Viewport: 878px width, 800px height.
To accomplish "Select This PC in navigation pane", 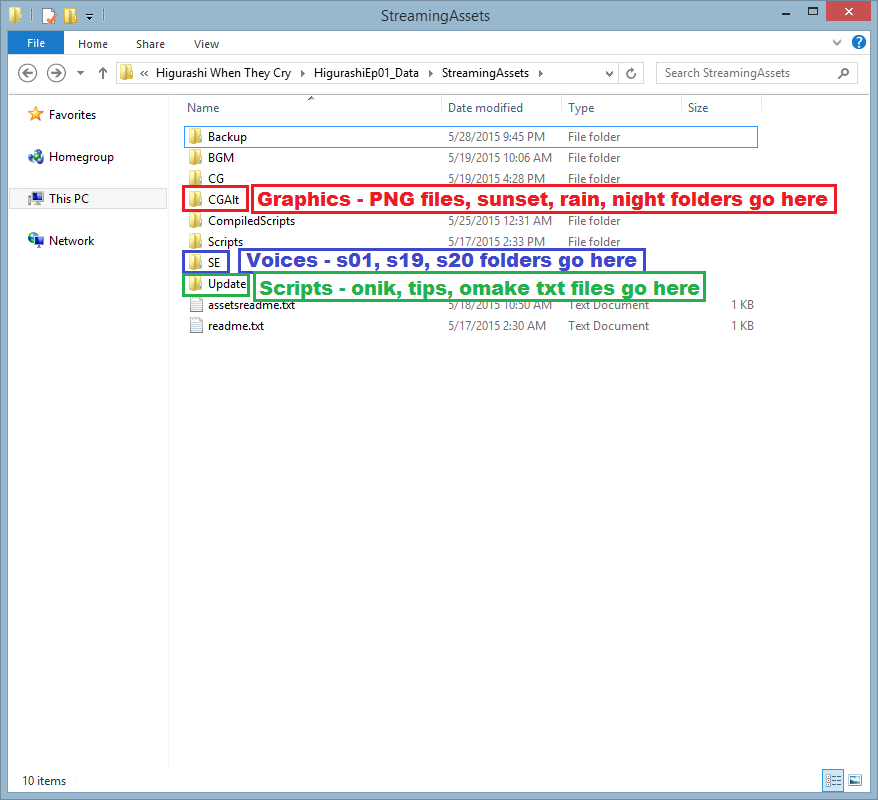I will pos(68,199).
